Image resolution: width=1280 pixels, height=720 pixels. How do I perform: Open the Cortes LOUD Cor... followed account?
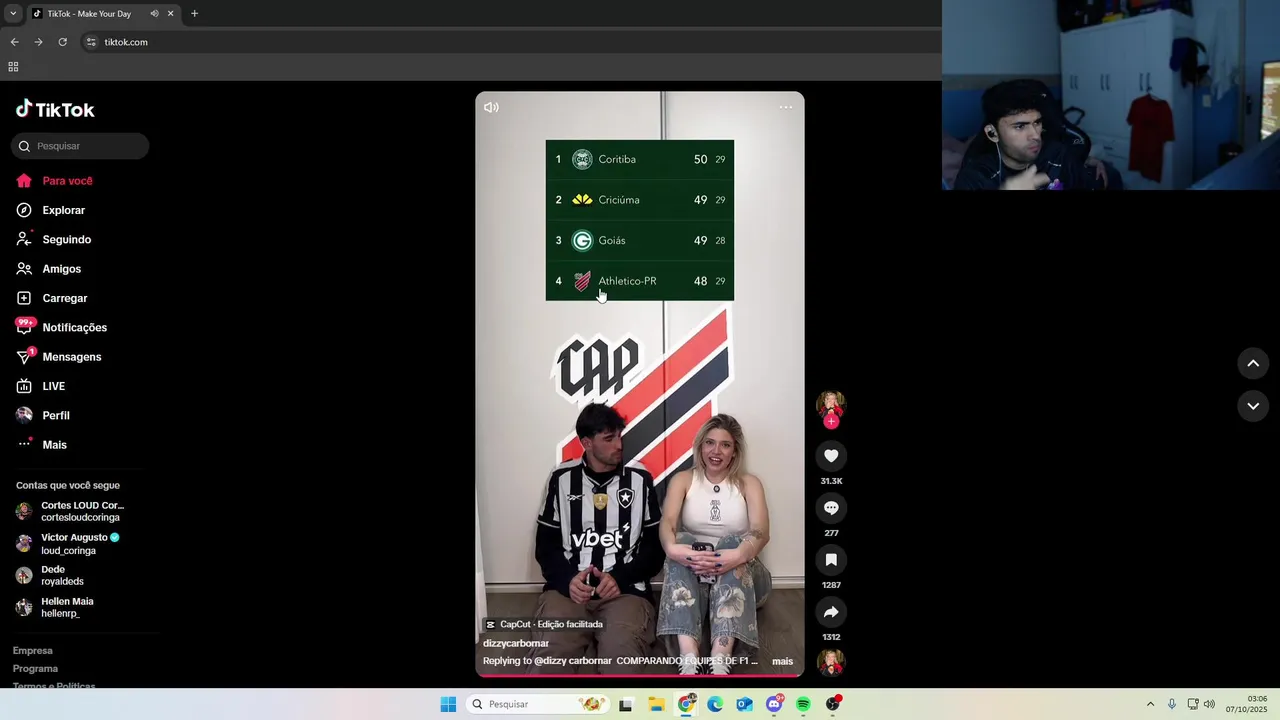click(71, 511)
